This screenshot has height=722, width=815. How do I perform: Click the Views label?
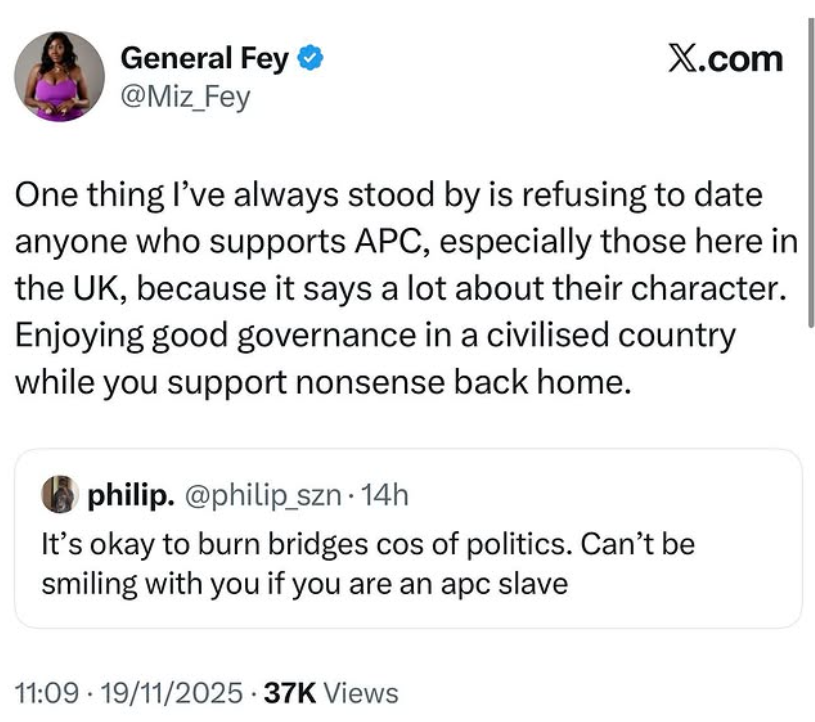362,692
